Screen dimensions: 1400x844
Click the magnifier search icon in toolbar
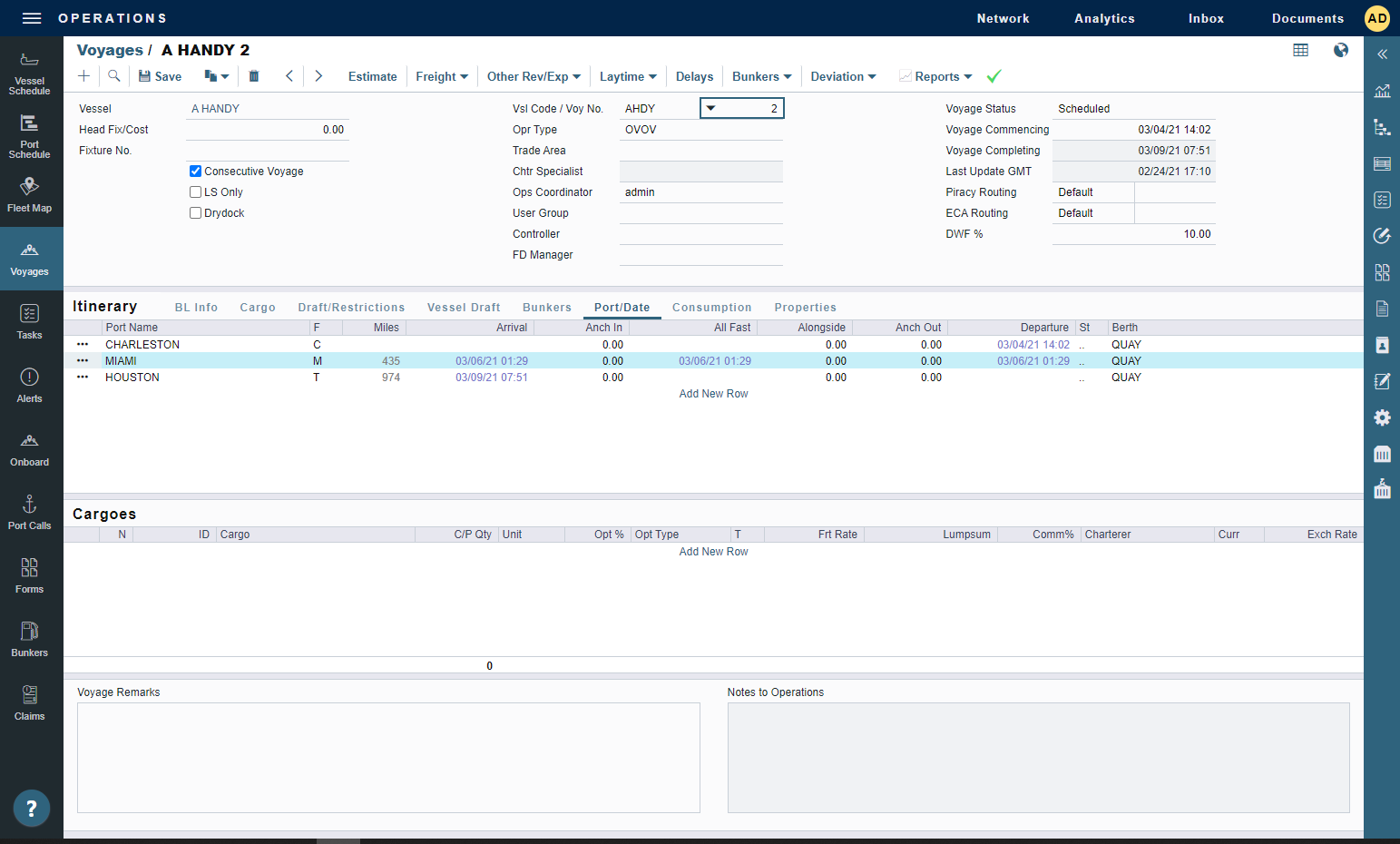[114, 76]
